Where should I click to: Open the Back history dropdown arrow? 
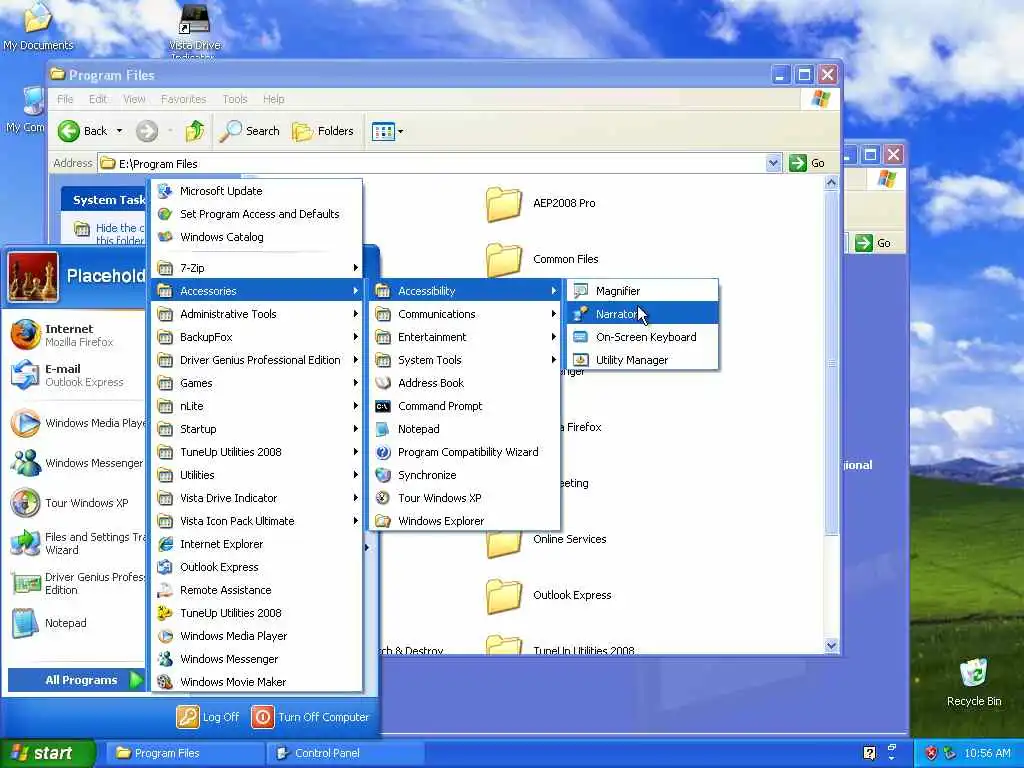pos(120,131)
